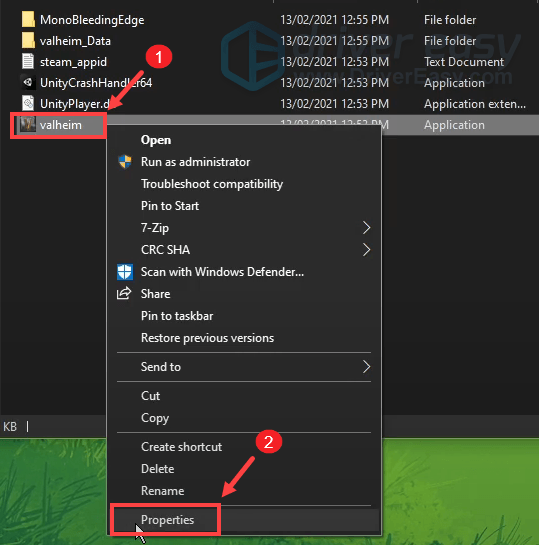Click the steam_appid text document icon

28,62
